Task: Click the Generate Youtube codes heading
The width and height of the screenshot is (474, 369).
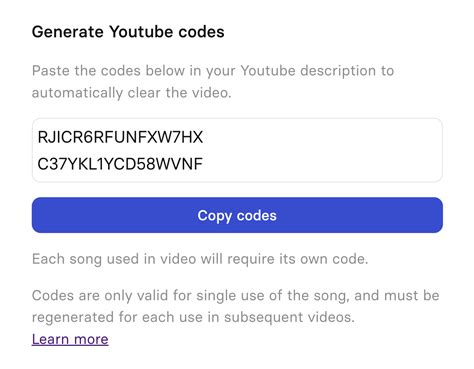Action: click(128, 32)
